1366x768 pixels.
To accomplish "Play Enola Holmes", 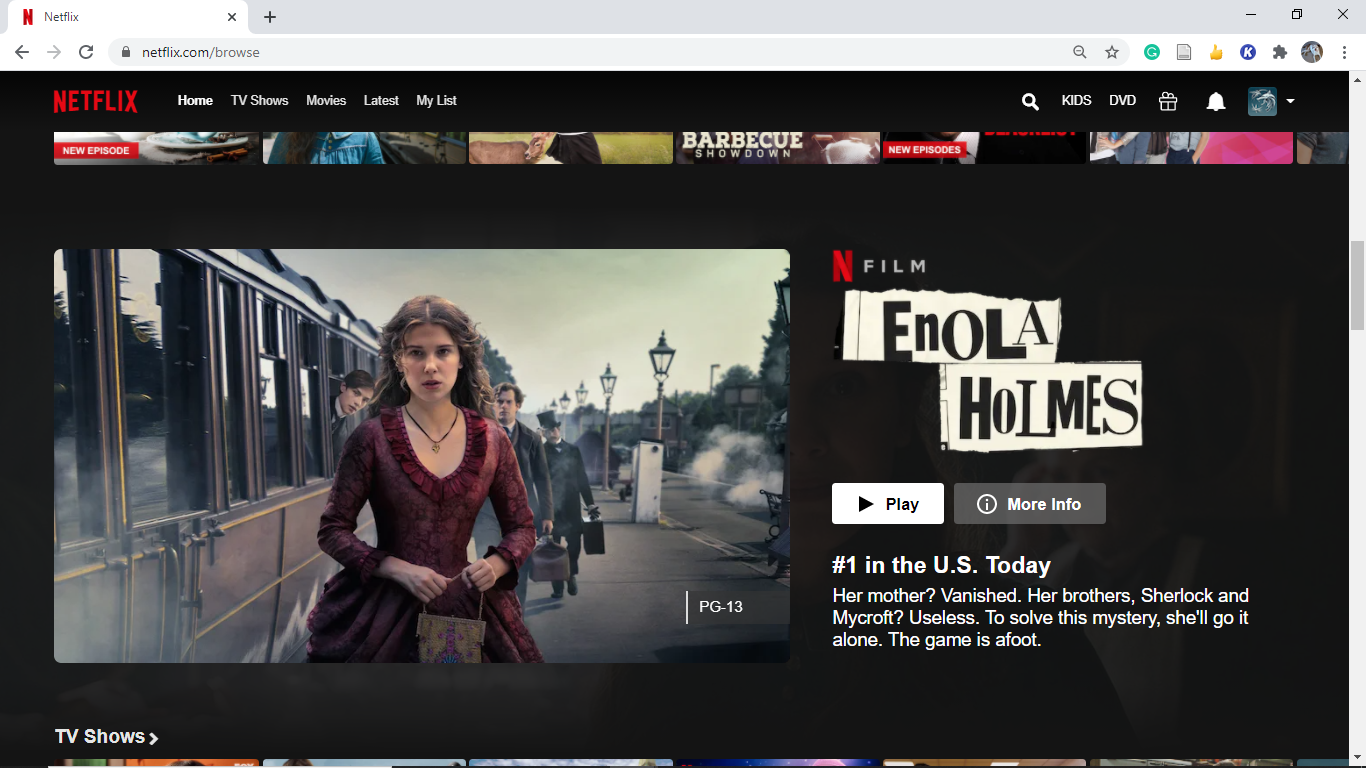I will tap(888, 504).
